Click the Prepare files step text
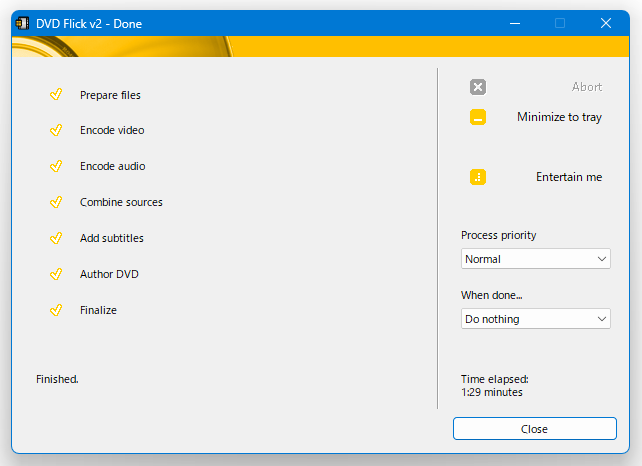Image resolution: width=642 pixels, height=466 pixels. coord(110,95)
